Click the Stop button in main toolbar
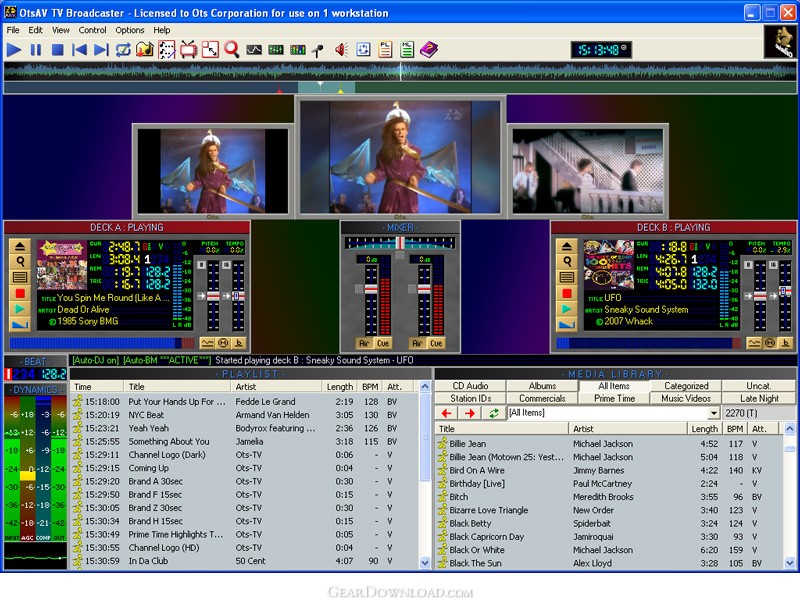Viewport: 800px width, 600px height. 58,50
